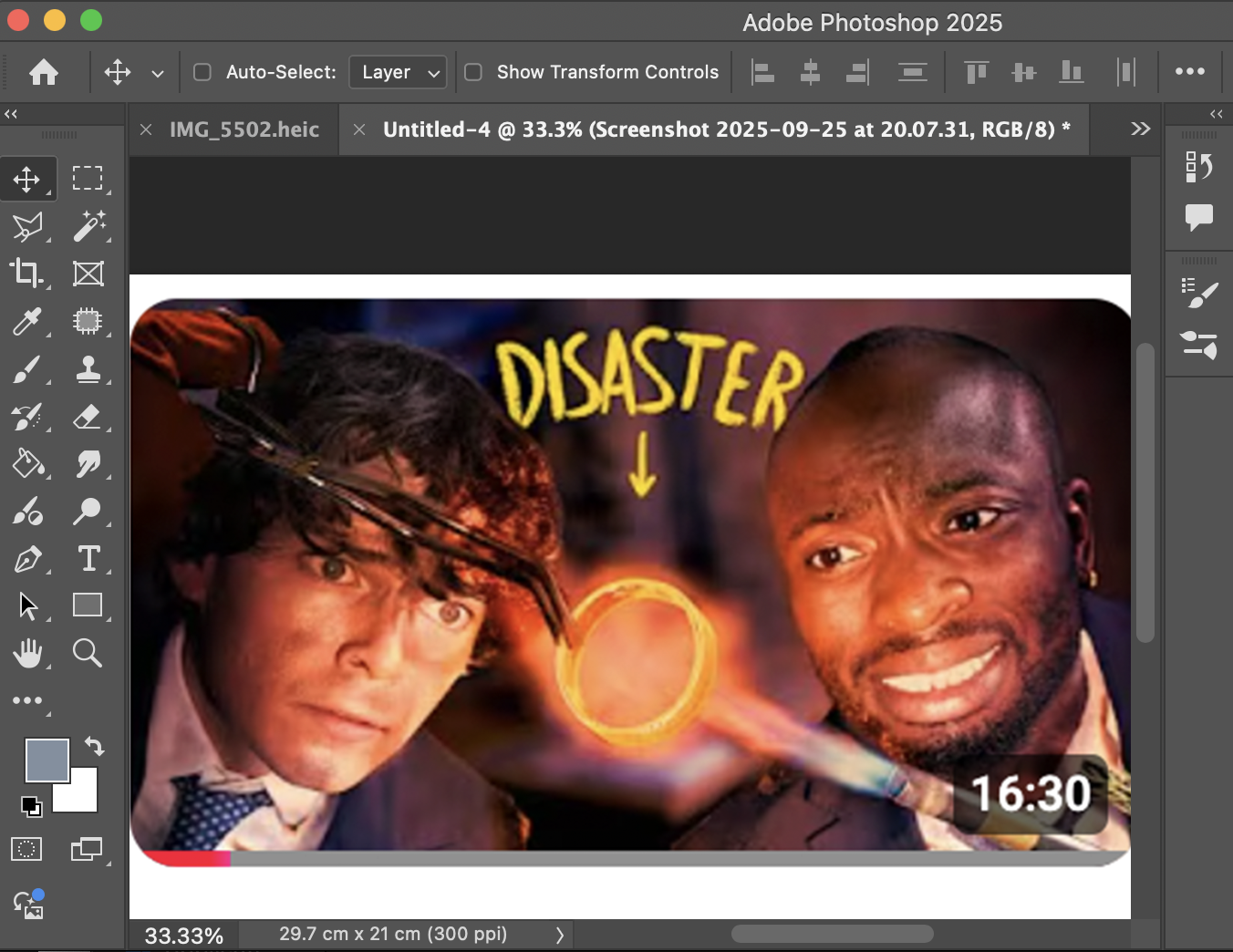Activate the Horizontal Type tool
Viewport: 1233px width, 952px height.
coord(88,559)
